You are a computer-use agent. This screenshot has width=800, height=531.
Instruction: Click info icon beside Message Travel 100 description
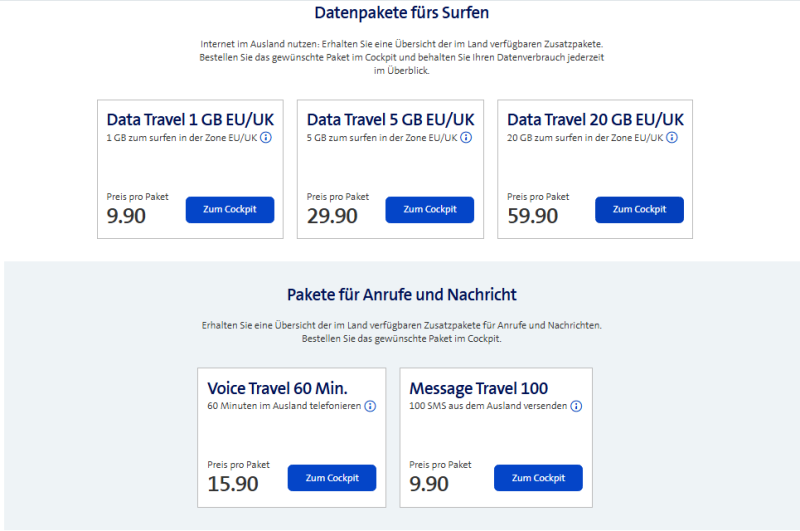pyautogui.click(x=576, y=406)
